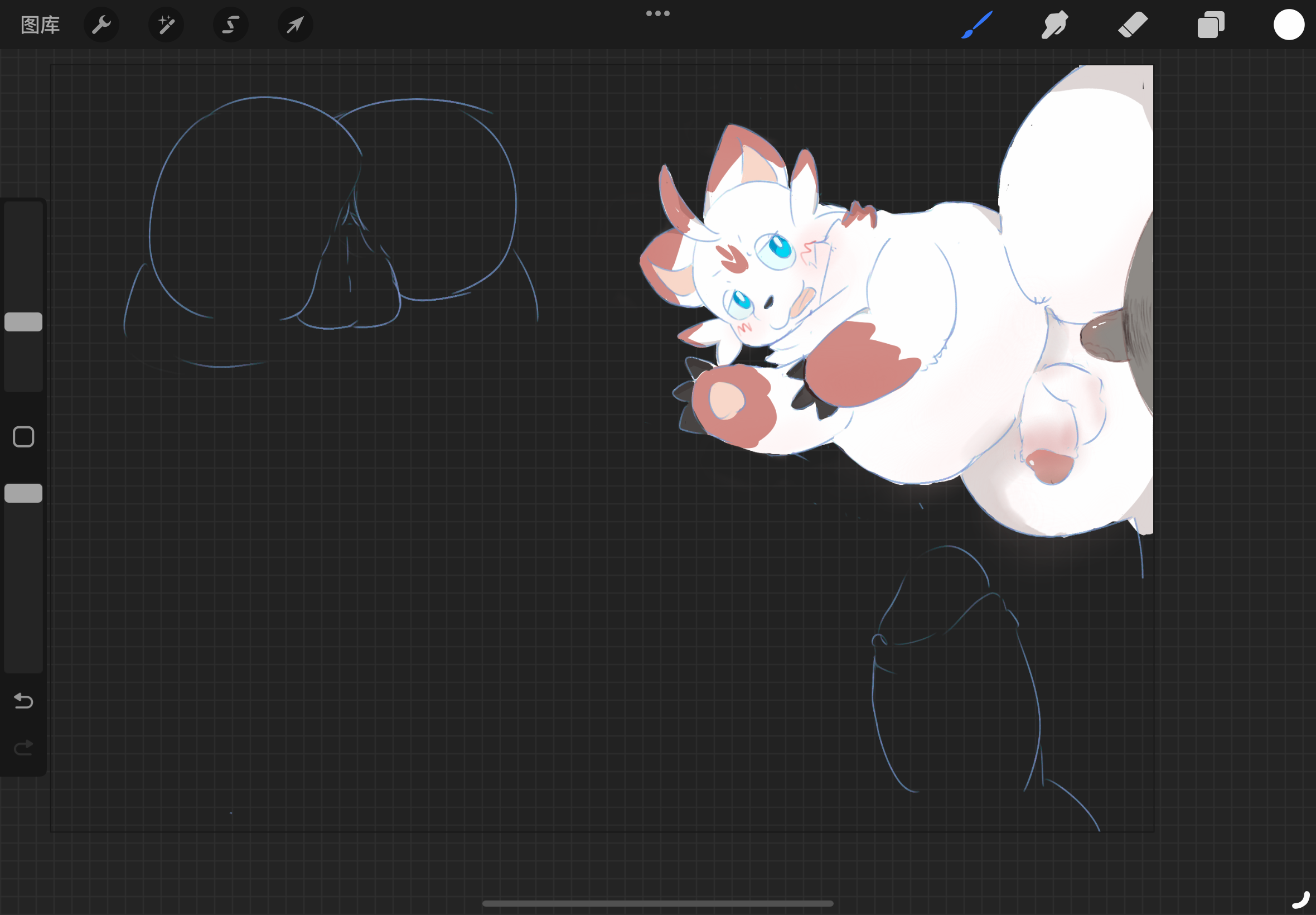Select the Smudge finger tool

1054,25
